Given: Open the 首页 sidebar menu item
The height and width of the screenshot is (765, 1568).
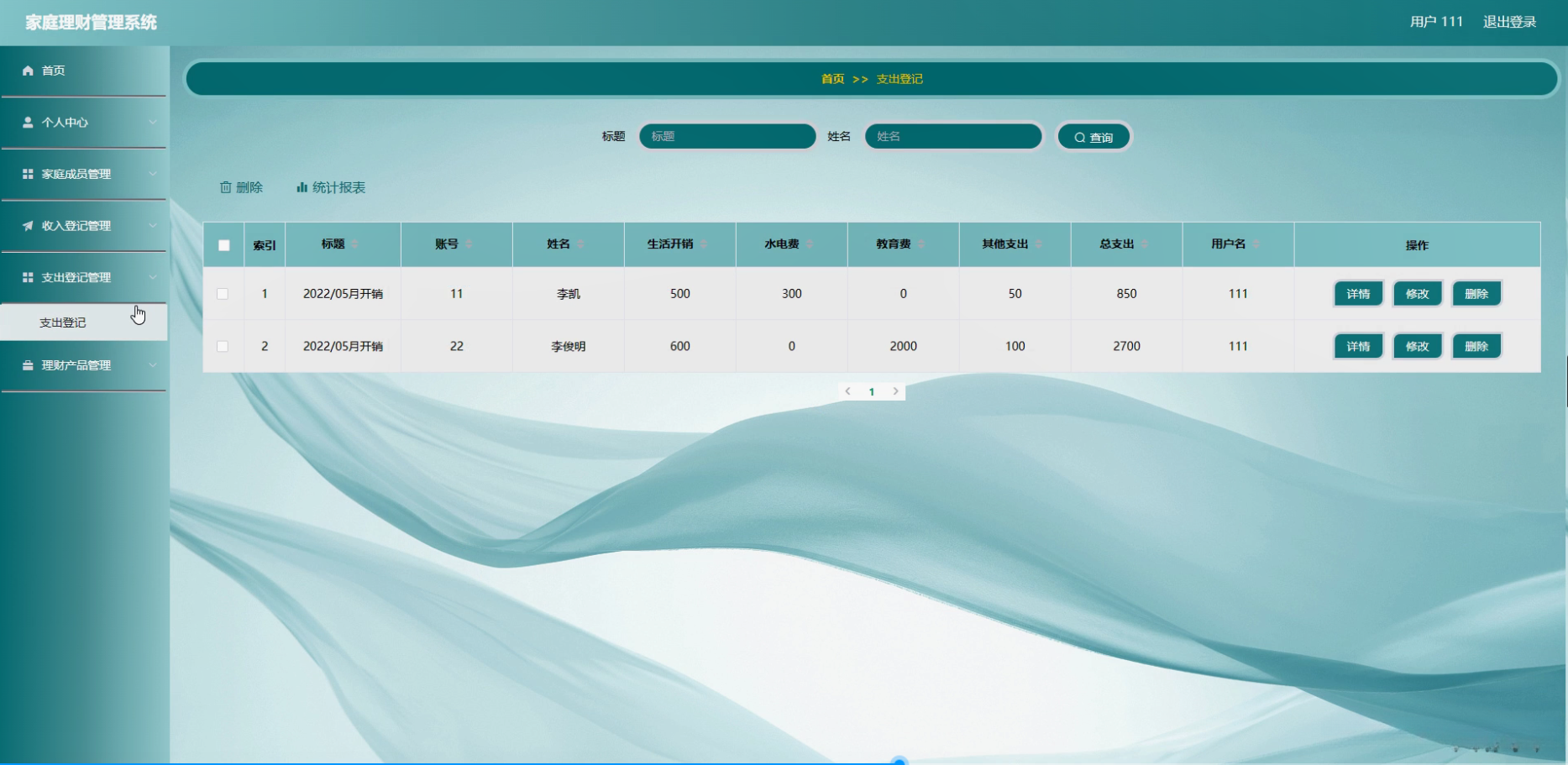Looking at the screenshot, I should coord(84,71).
